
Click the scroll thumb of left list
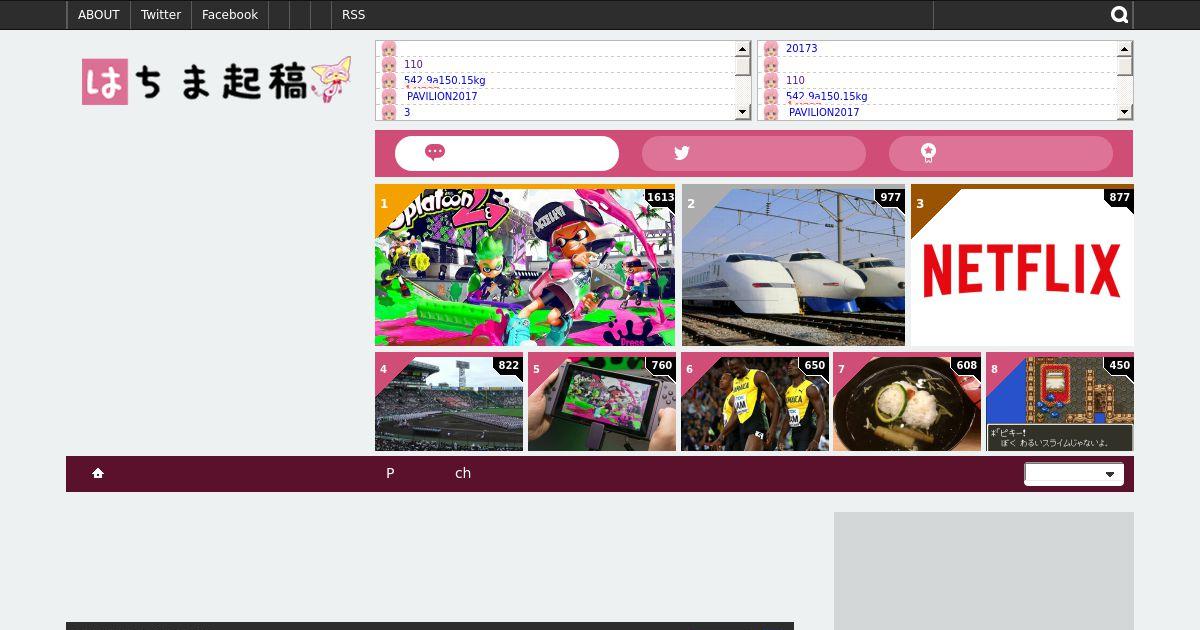click(743, 66)
